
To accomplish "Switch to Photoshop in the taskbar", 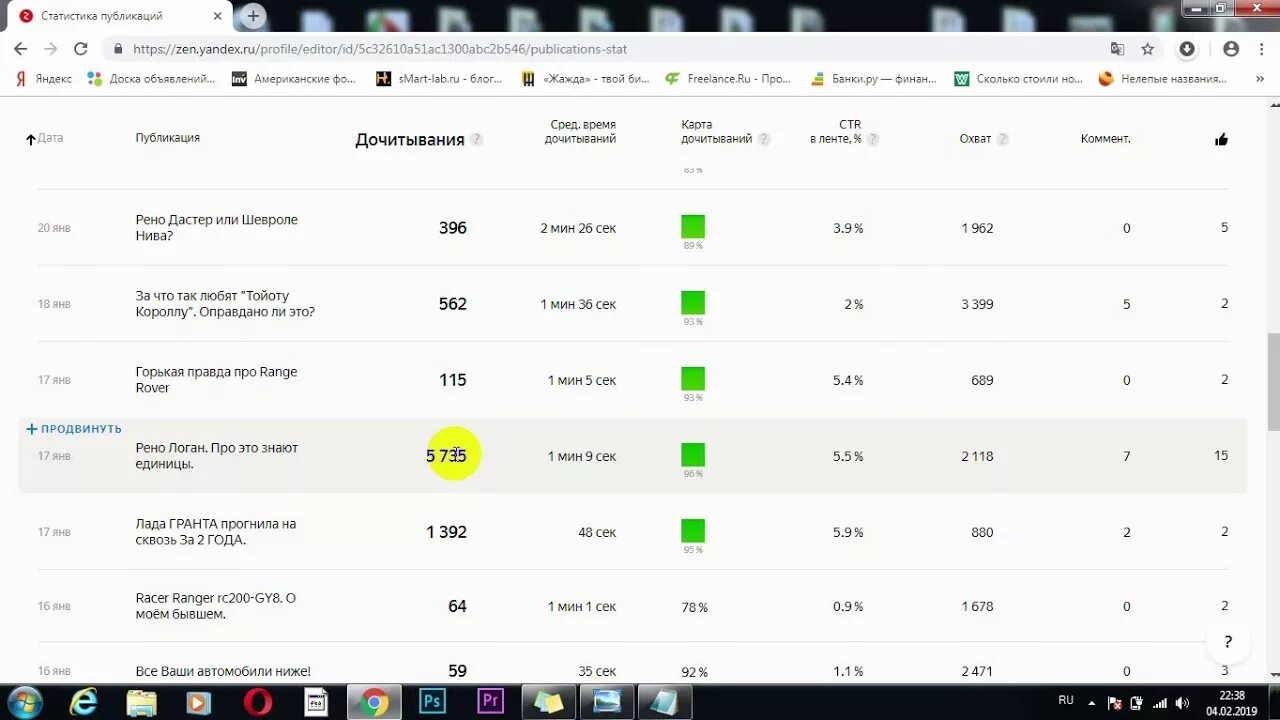I will pyautogui.click(x=432, y=702).
